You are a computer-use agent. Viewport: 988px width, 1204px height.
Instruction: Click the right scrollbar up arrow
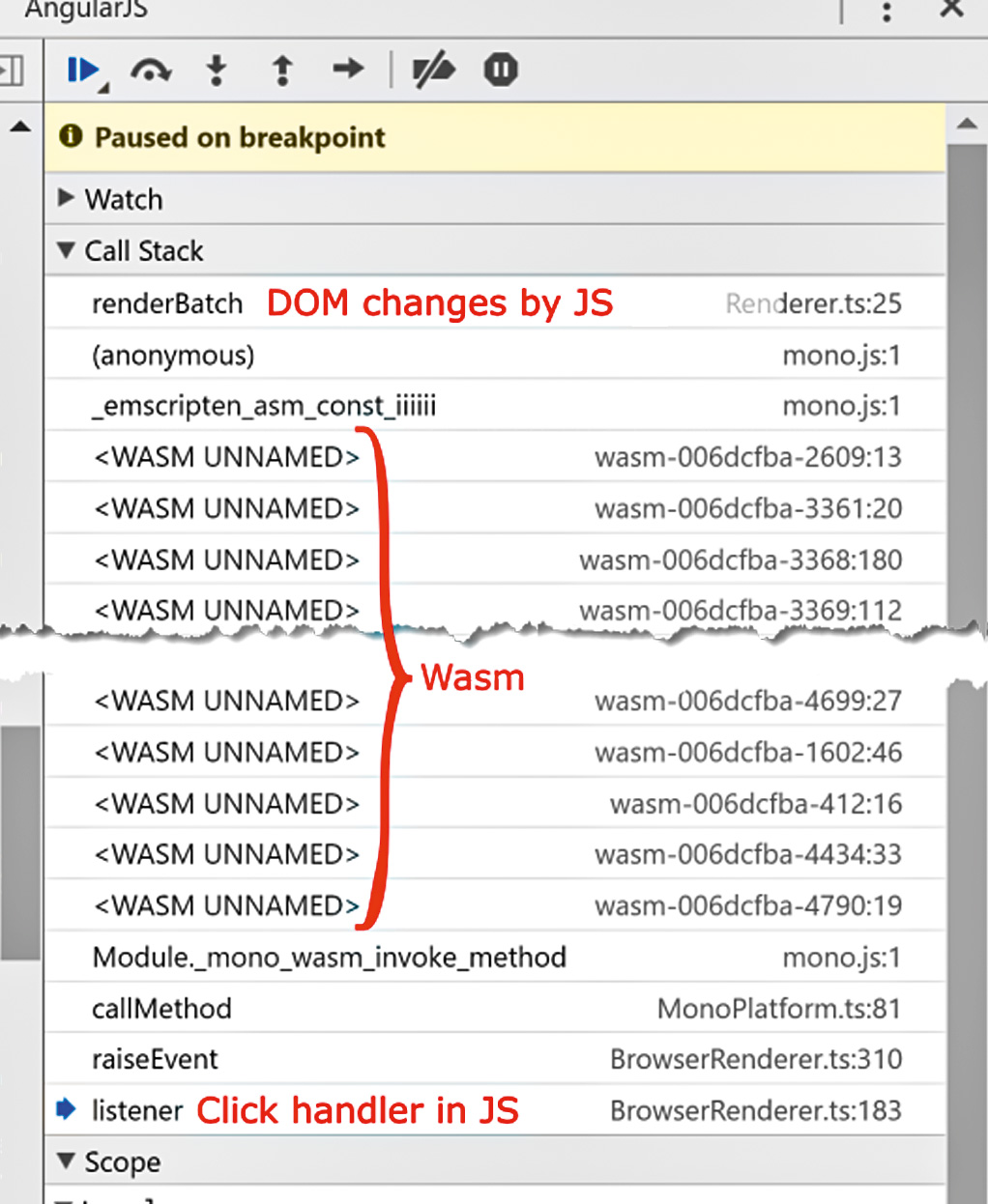[967, 124]
